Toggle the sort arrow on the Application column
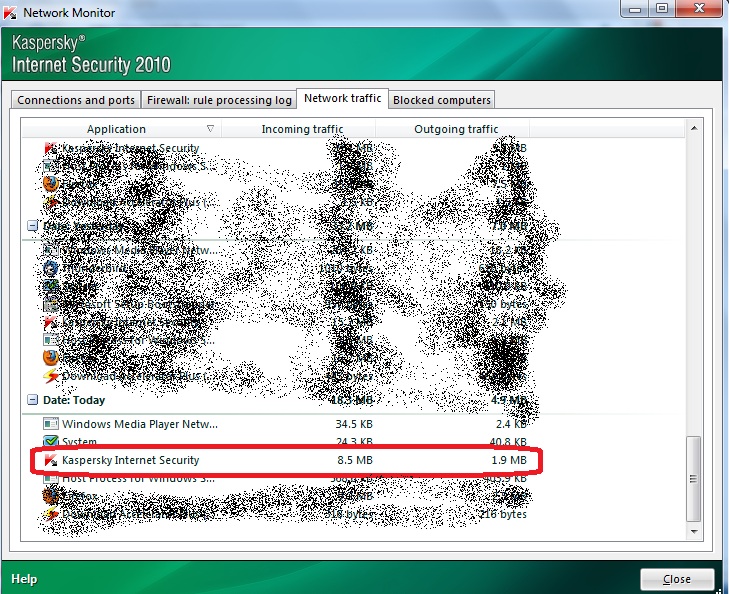The image size is (729, 594). tap(210, 128)
